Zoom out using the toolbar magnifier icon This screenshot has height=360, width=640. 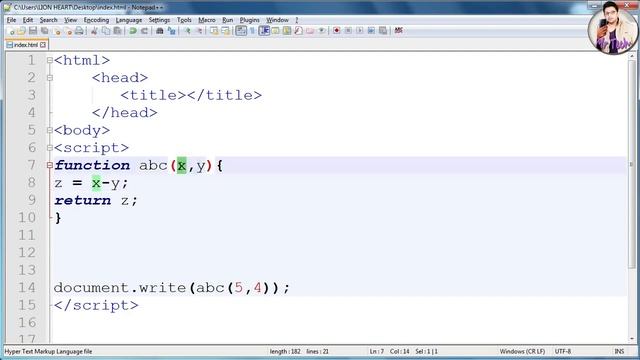pyautogui.click(x=199, y=31)
